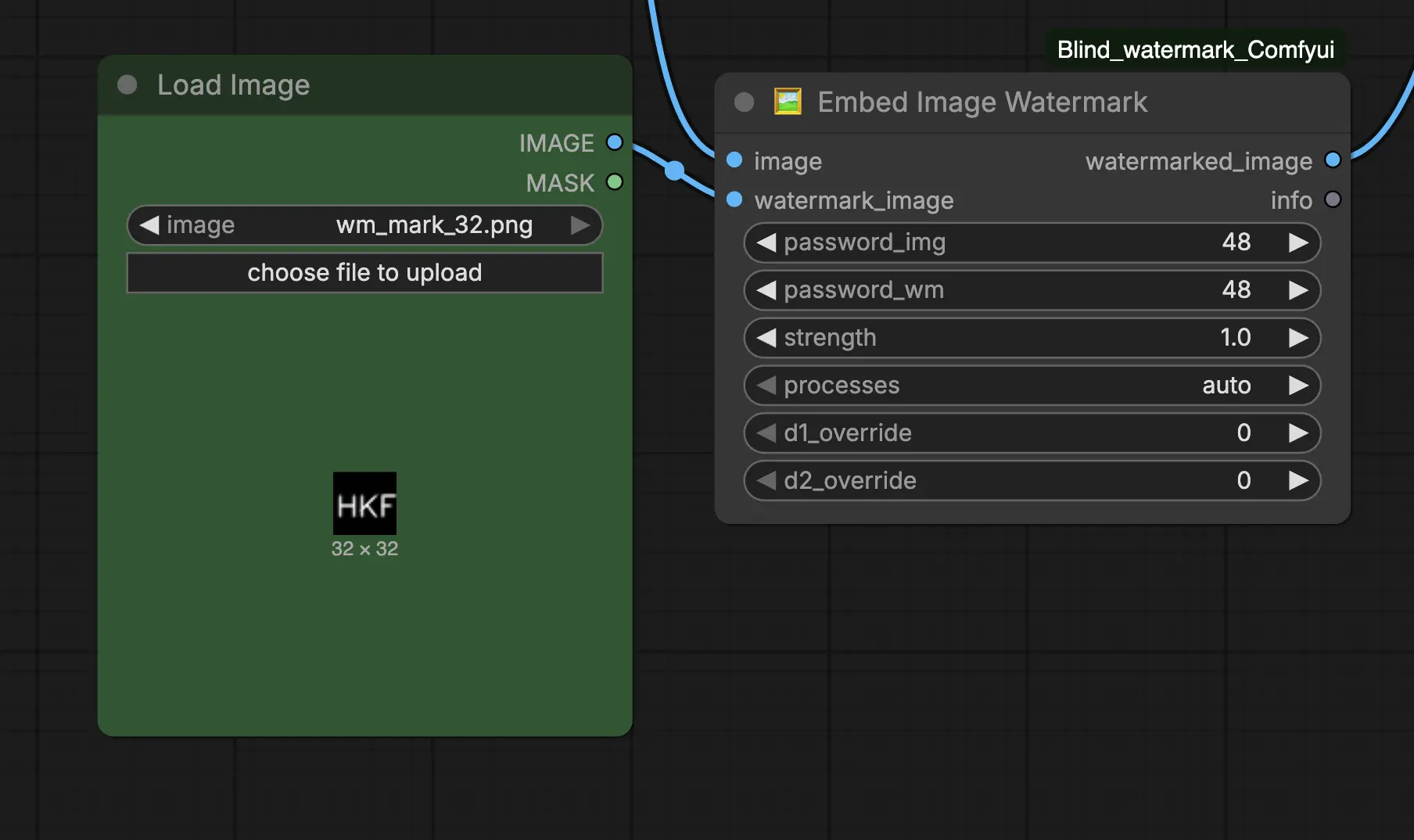
Task: Increase d2_override with right arrow
Action: [x=1298, y=481]
